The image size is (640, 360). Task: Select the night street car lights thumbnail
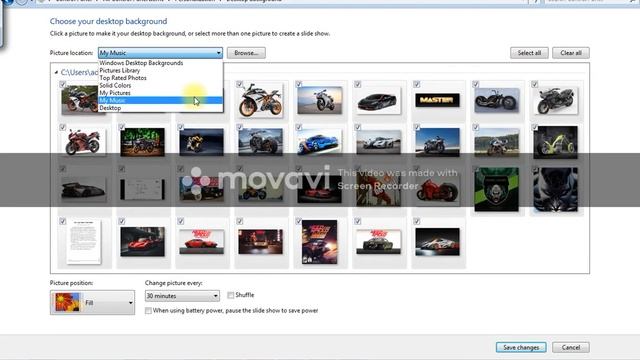(261, 241)
